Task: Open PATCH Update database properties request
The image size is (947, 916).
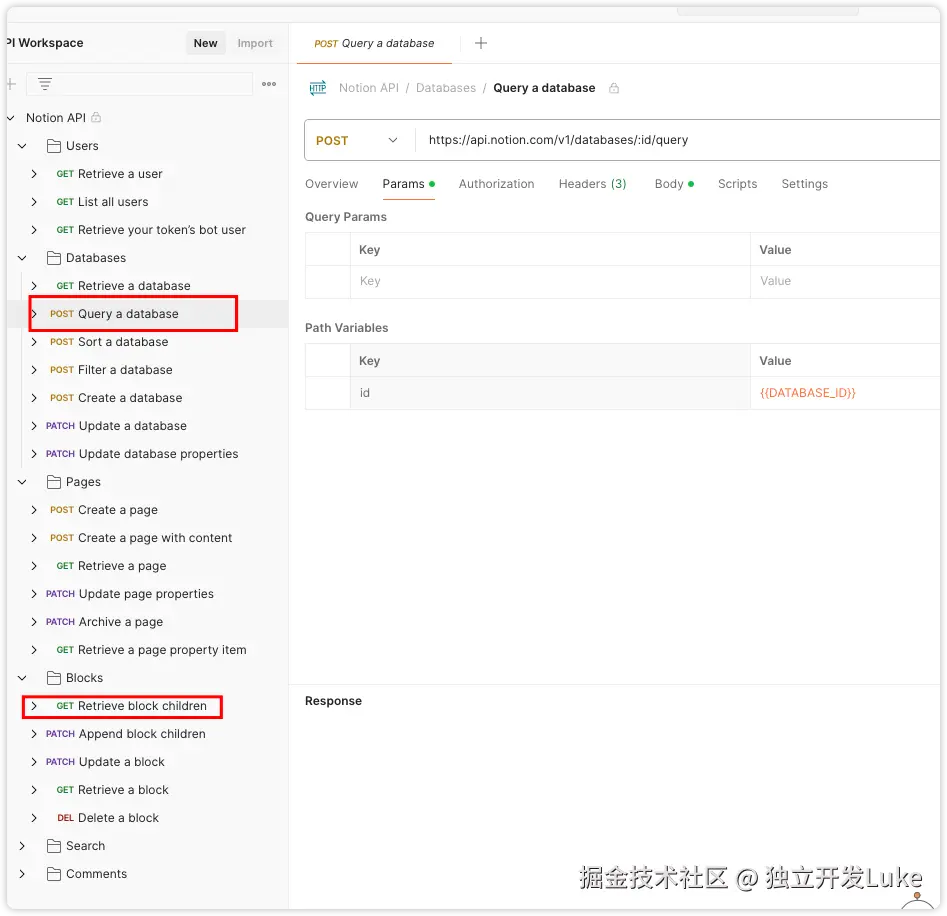Action: (142, 454)
